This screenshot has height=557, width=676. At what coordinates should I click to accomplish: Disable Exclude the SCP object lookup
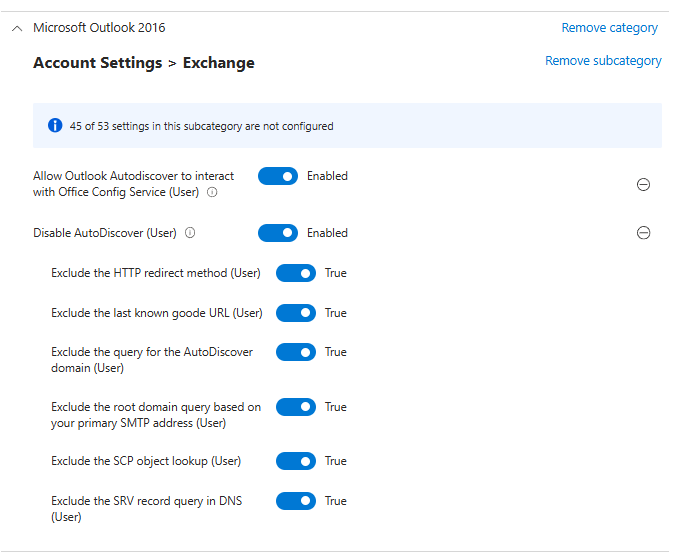coord(296,461)
